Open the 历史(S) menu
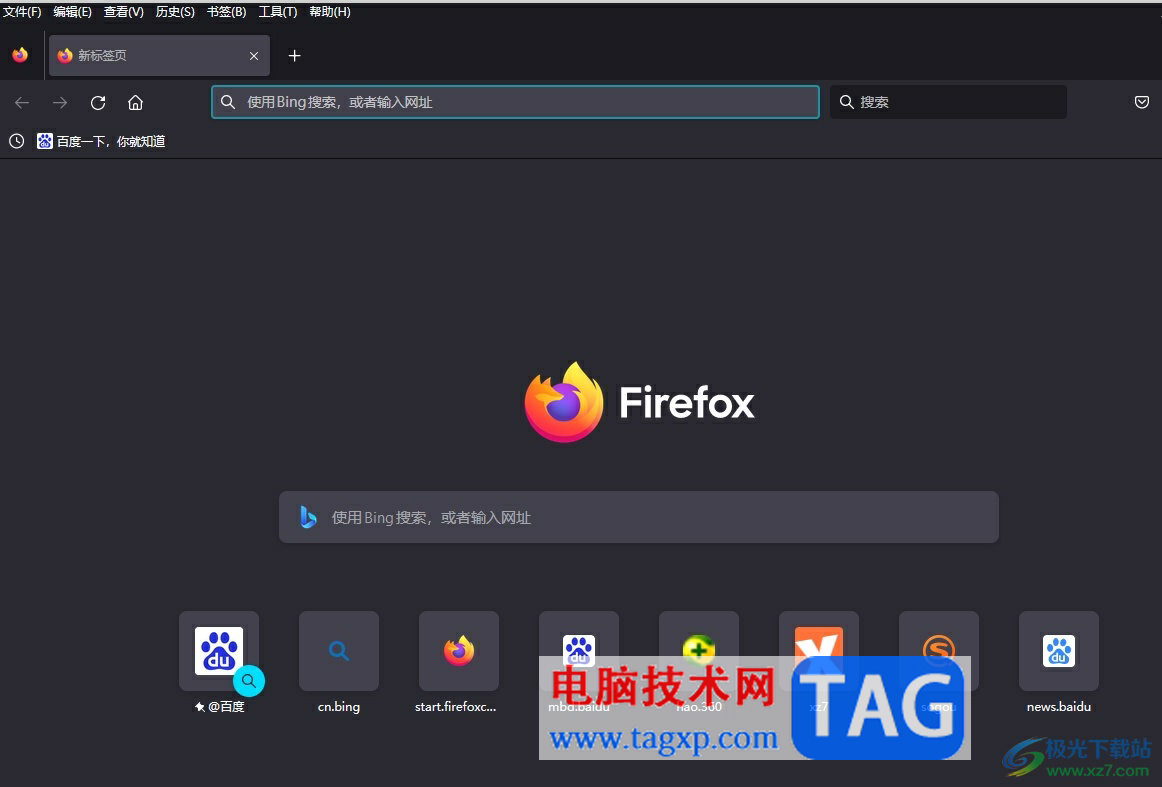1162x787 pixels. pos(175,12)
